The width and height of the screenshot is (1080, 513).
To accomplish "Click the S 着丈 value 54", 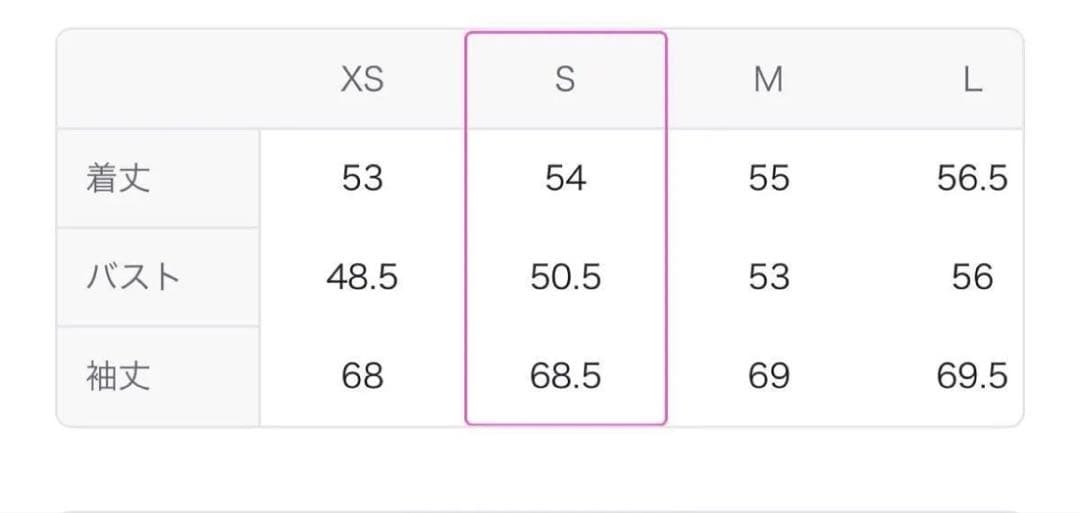I will 565,179.
